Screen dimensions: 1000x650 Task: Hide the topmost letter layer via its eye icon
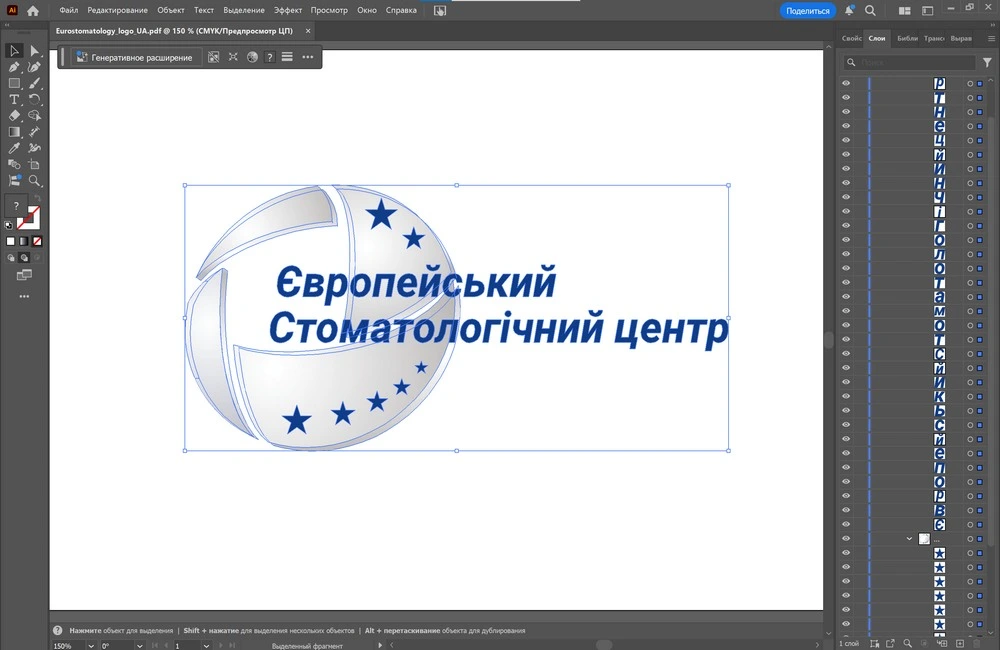coord(845,84)
